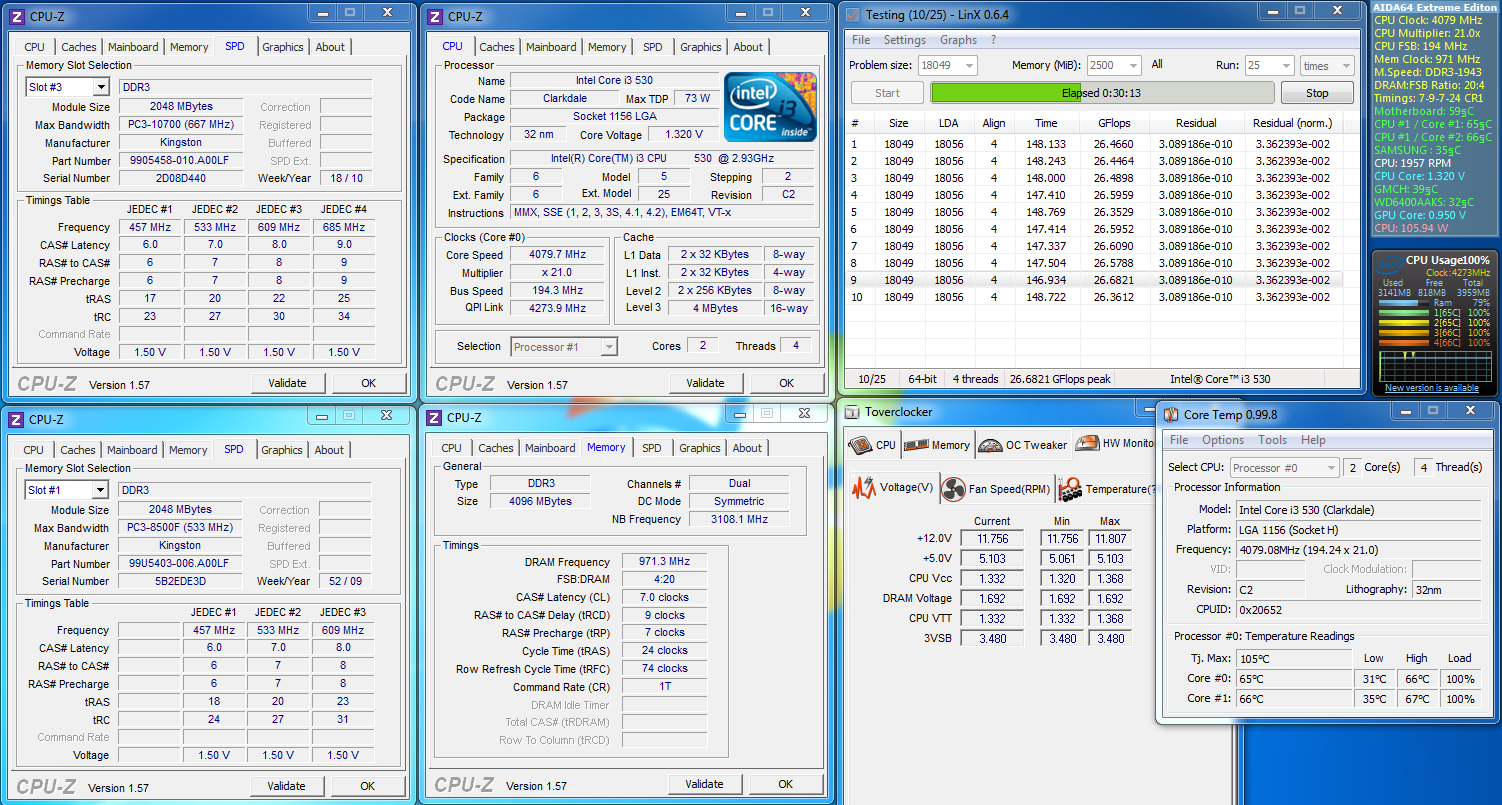Screen dimensions: 1502x805
Task: Click the Toverclocker title bar icon
Action: pos(852,412)
